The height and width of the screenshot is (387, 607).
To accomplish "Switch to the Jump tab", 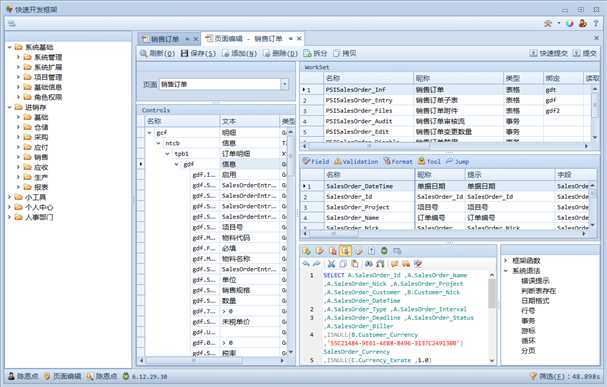I will point(457,162).
